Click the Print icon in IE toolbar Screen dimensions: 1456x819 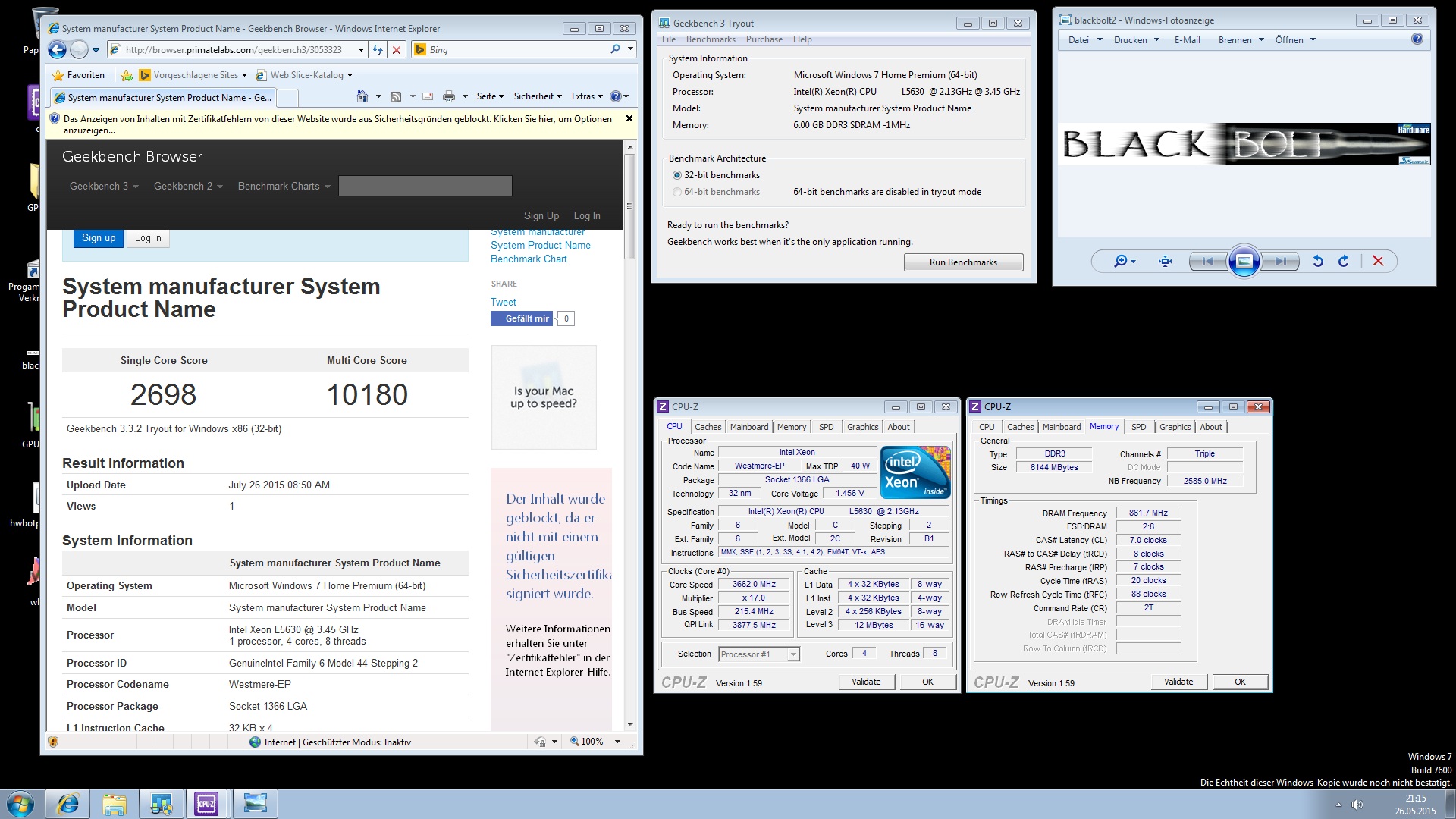click(x=449, y=96)
